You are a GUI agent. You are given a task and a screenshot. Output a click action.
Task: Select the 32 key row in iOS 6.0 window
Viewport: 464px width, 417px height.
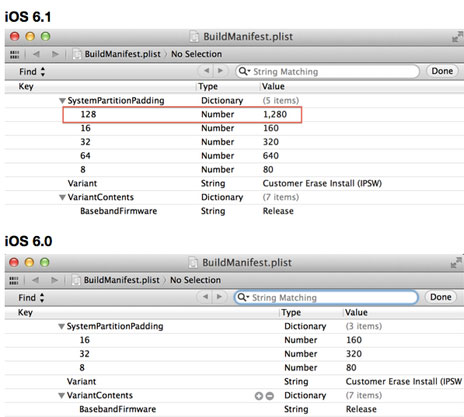234,354
